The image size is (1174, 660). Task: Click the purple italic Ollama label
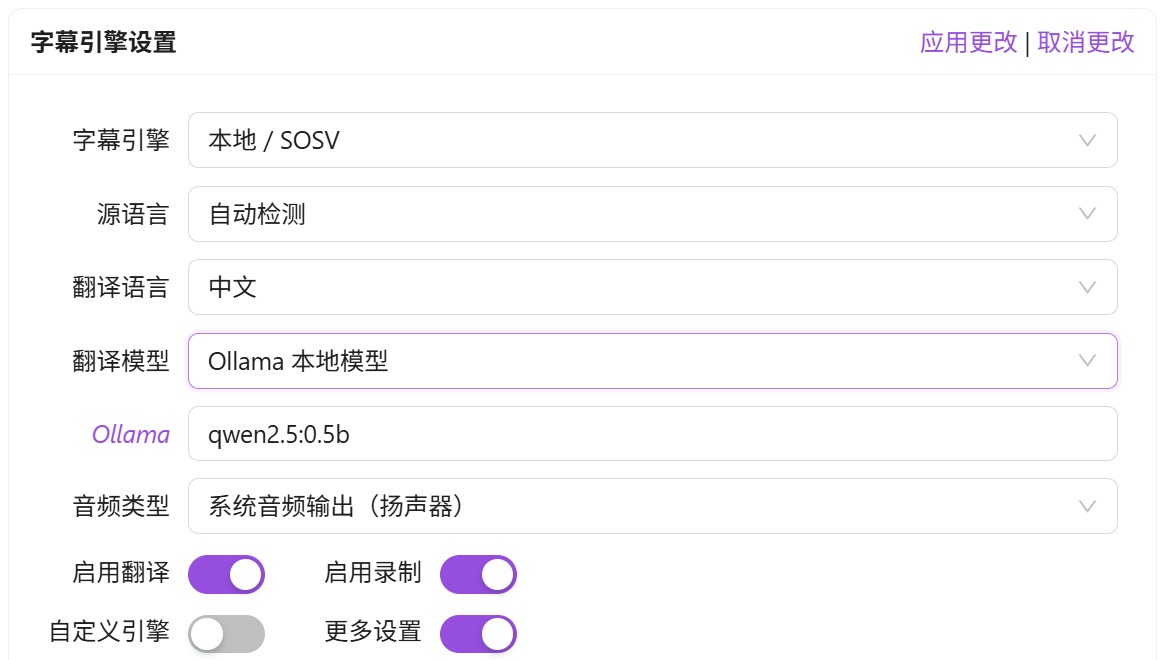coord(130,434)
